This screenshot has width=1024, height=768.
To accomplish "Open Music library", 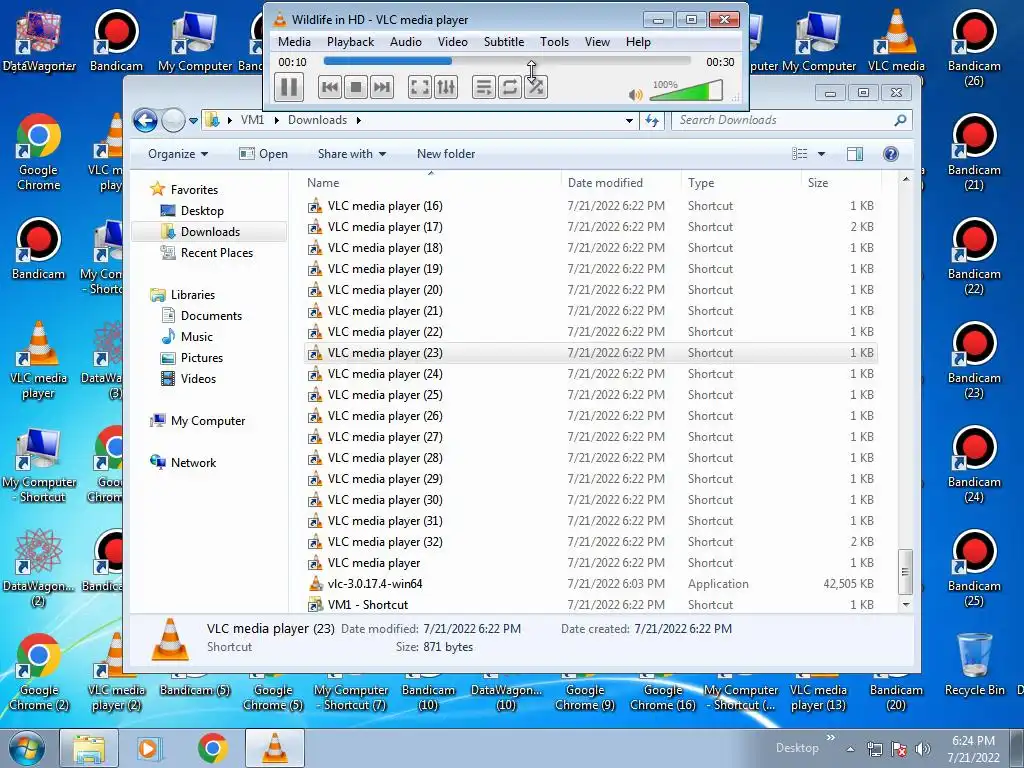I will (197, 337).
